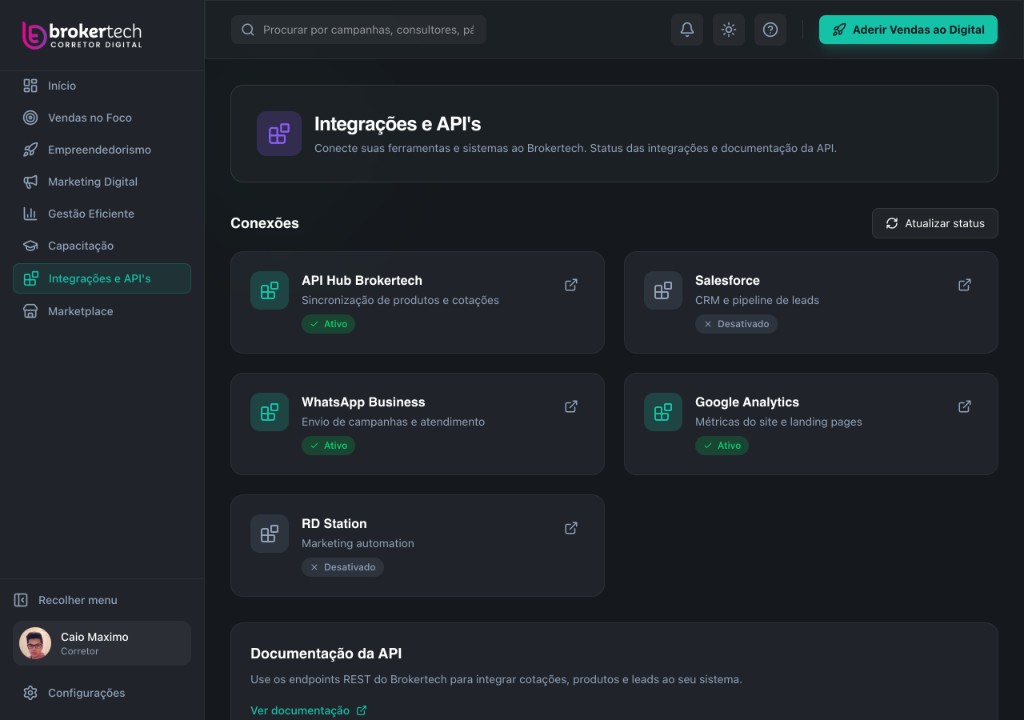Click the magnifier search icon
The width and height of the screenshot is (1024, 720).
248,29
